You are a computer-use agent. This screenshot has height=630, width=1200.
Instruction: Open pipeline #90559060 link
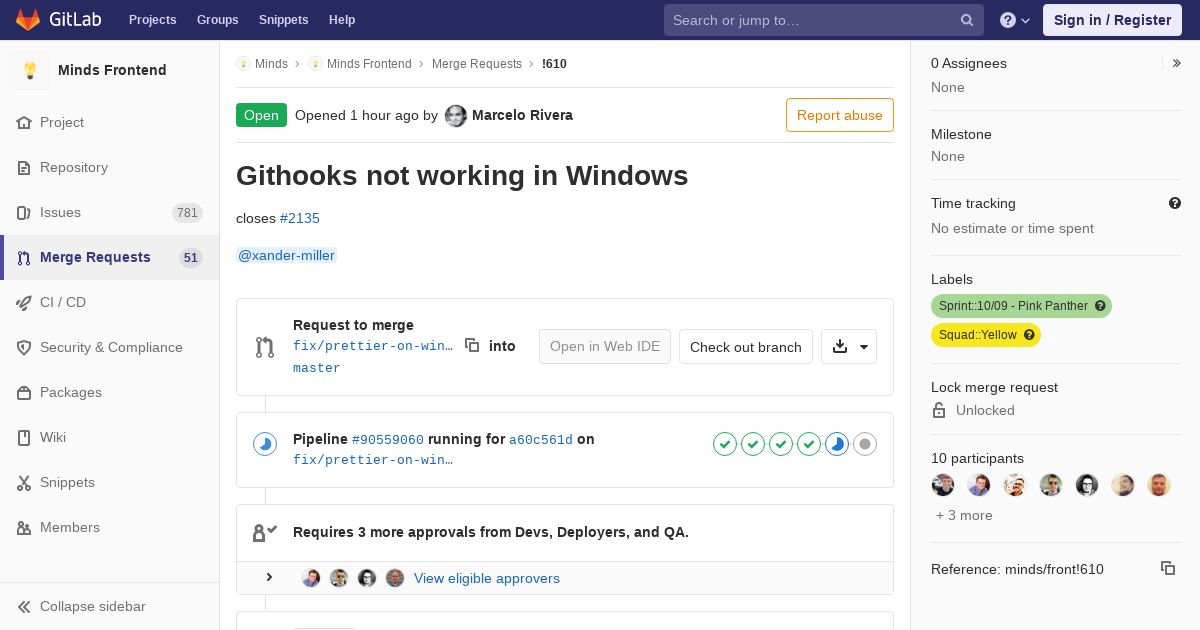coord(388,439)
